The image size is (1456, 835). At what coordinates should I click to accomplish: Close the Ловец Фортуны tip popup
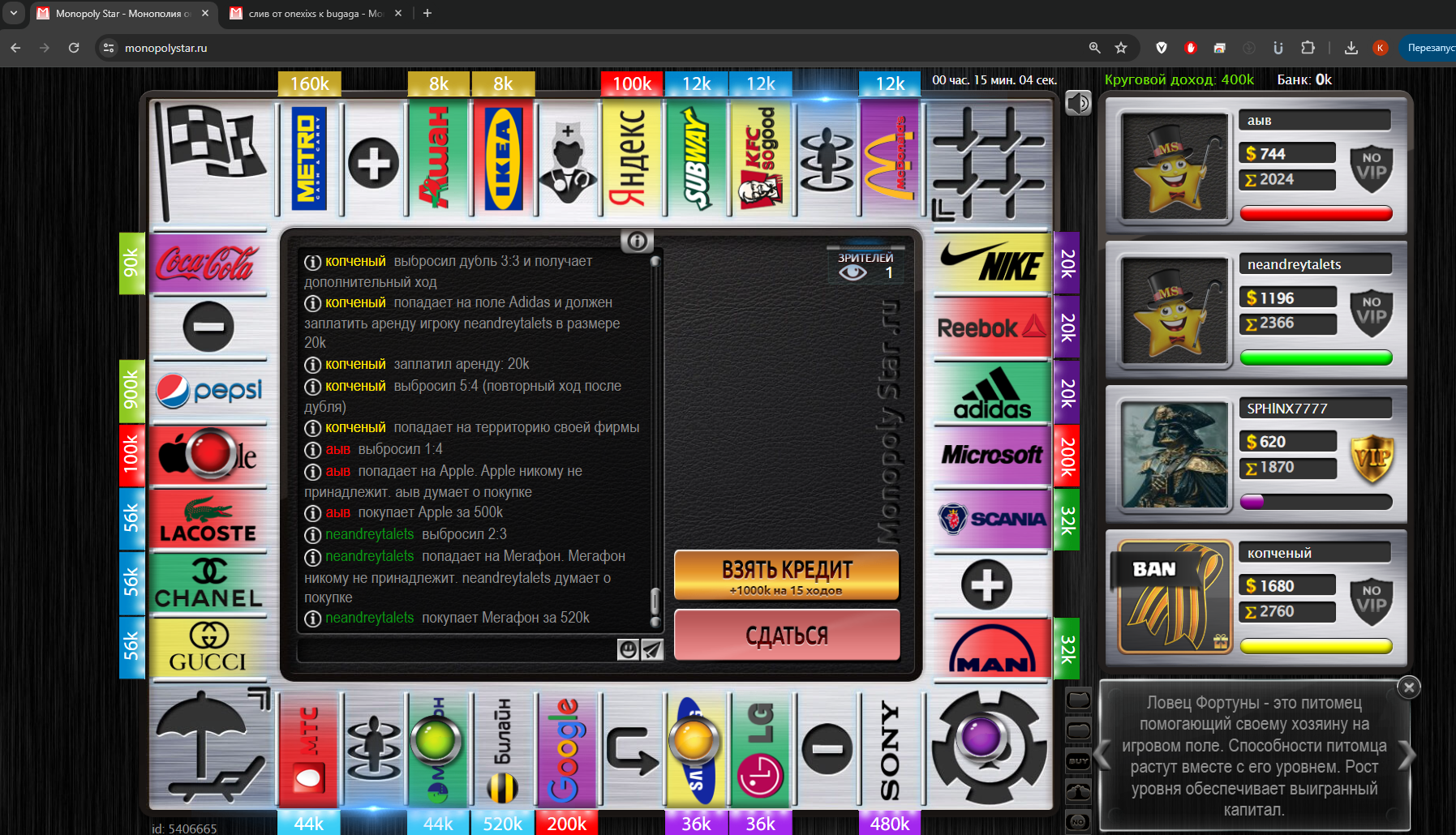click(1409, 687)
